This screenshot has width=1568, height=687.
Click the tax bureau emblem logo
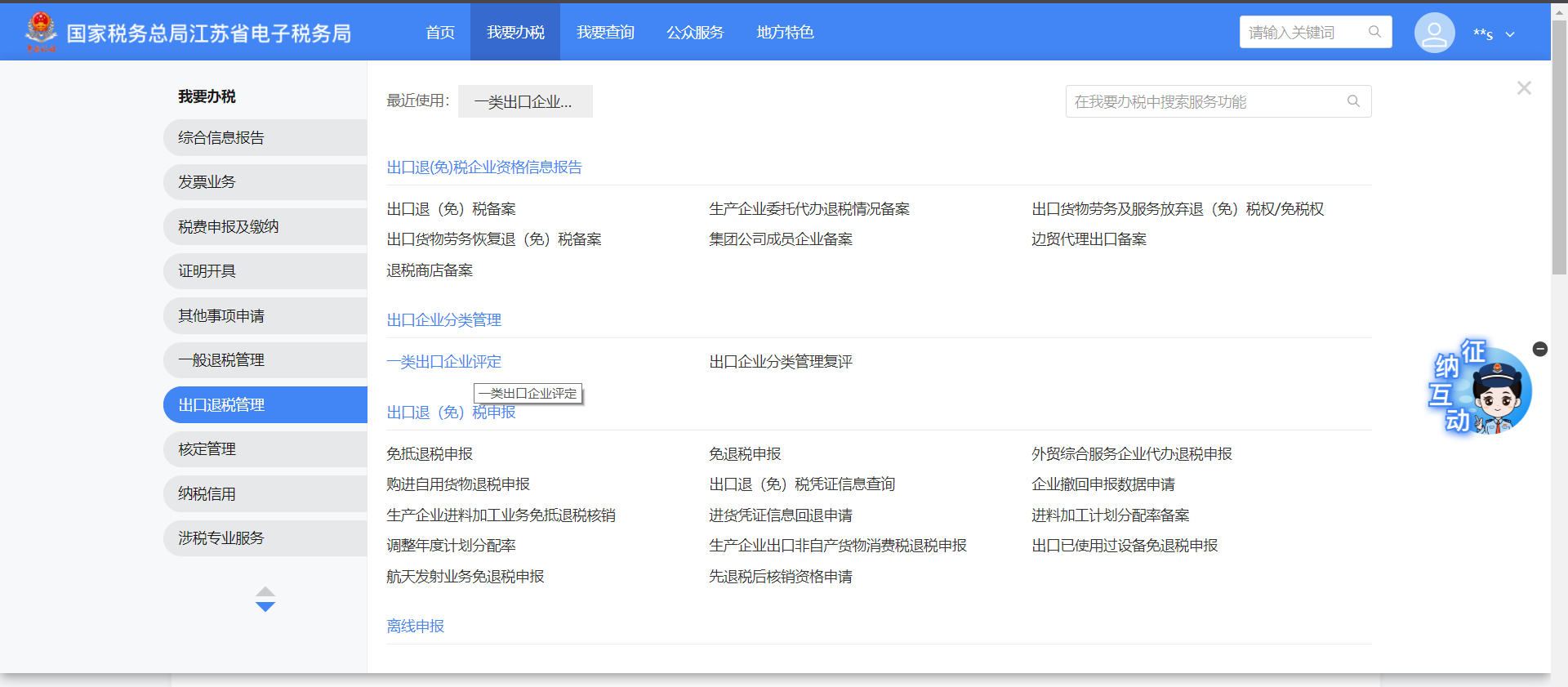(40, 32)
